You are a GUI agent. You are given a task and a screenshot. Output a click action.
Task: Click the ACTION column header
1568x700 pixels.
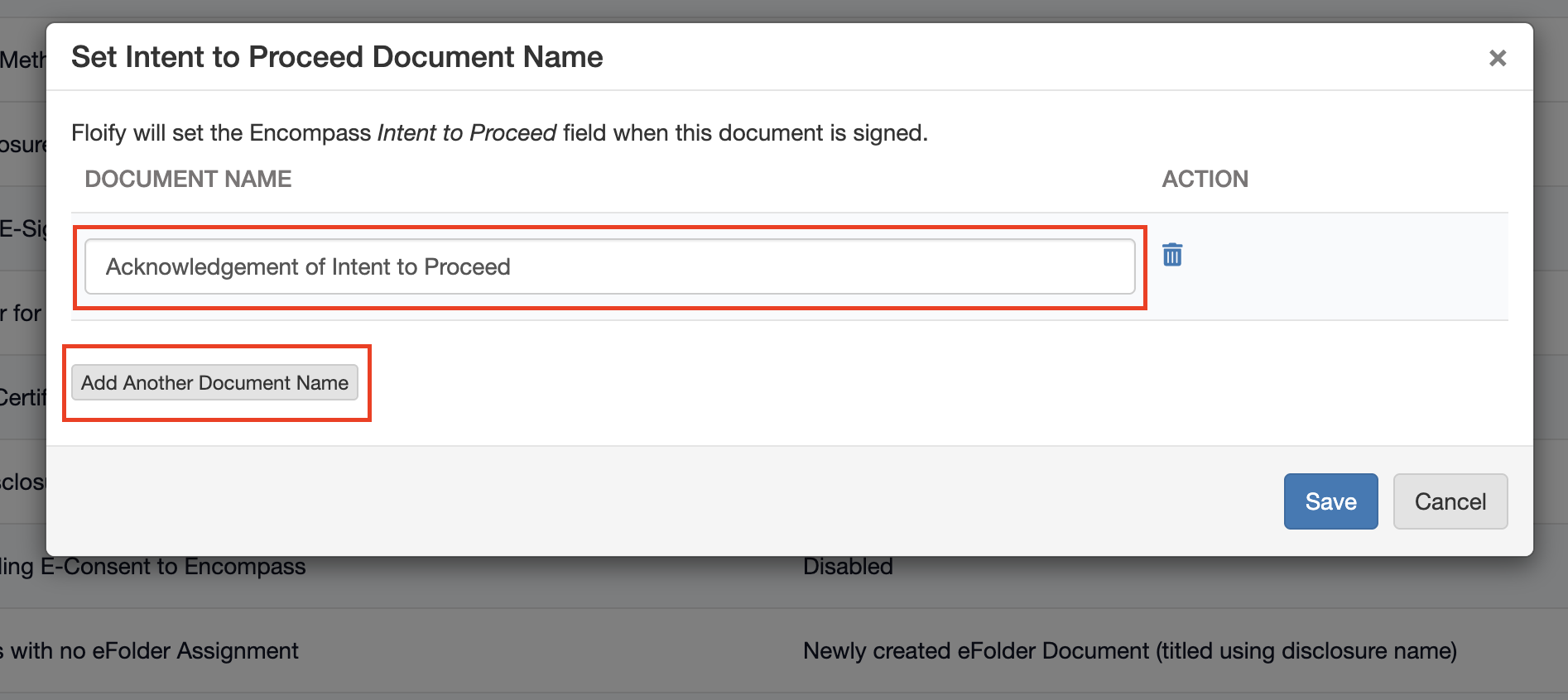point(1205,179)
